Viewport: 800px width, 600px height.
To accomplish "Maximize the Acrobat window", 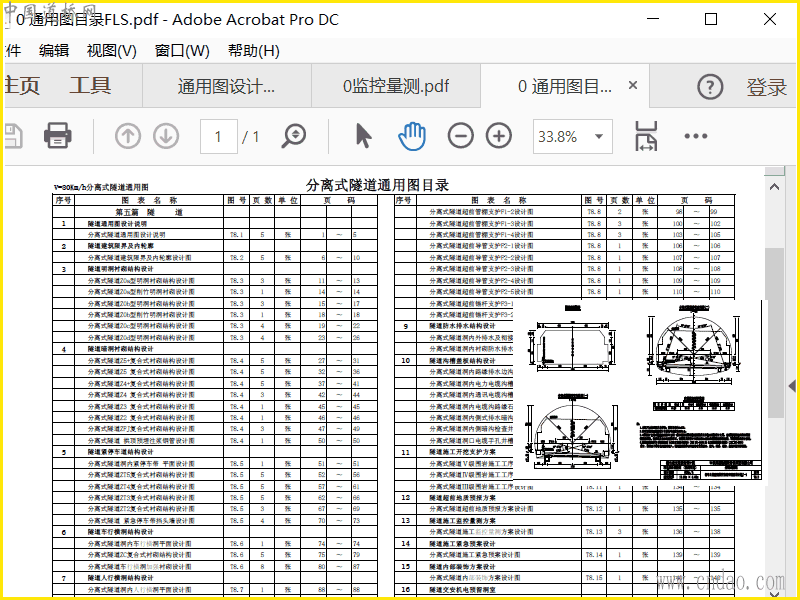I will [711, 19].
